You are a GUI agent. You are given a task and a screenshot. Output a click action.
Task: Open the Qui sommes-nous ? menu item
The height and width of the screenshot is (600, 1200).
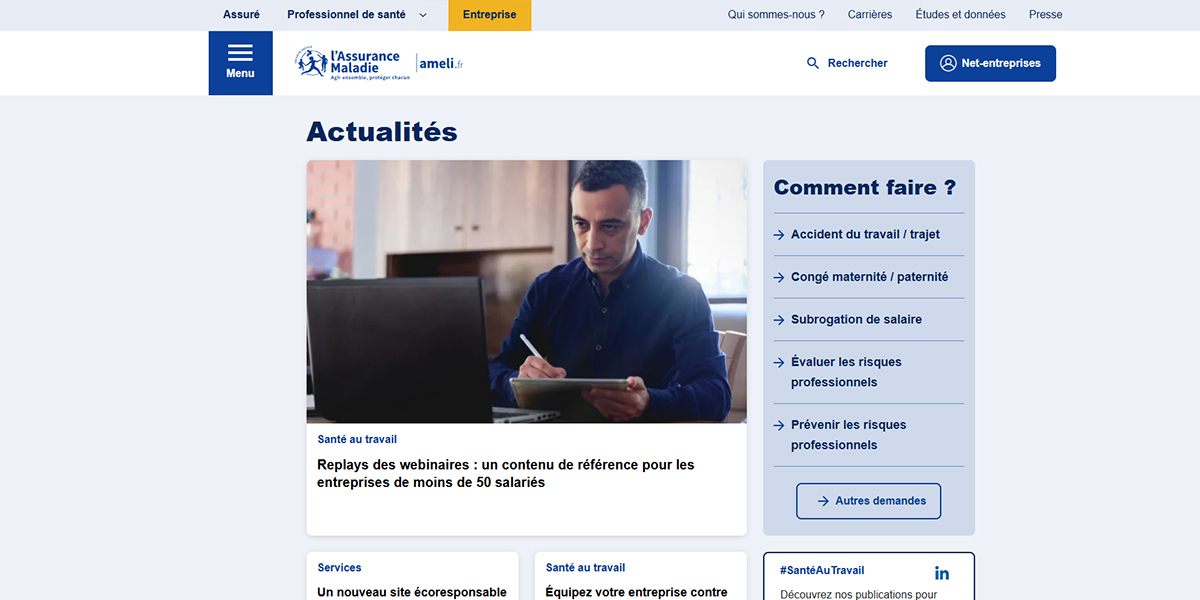tap(776, 15)
